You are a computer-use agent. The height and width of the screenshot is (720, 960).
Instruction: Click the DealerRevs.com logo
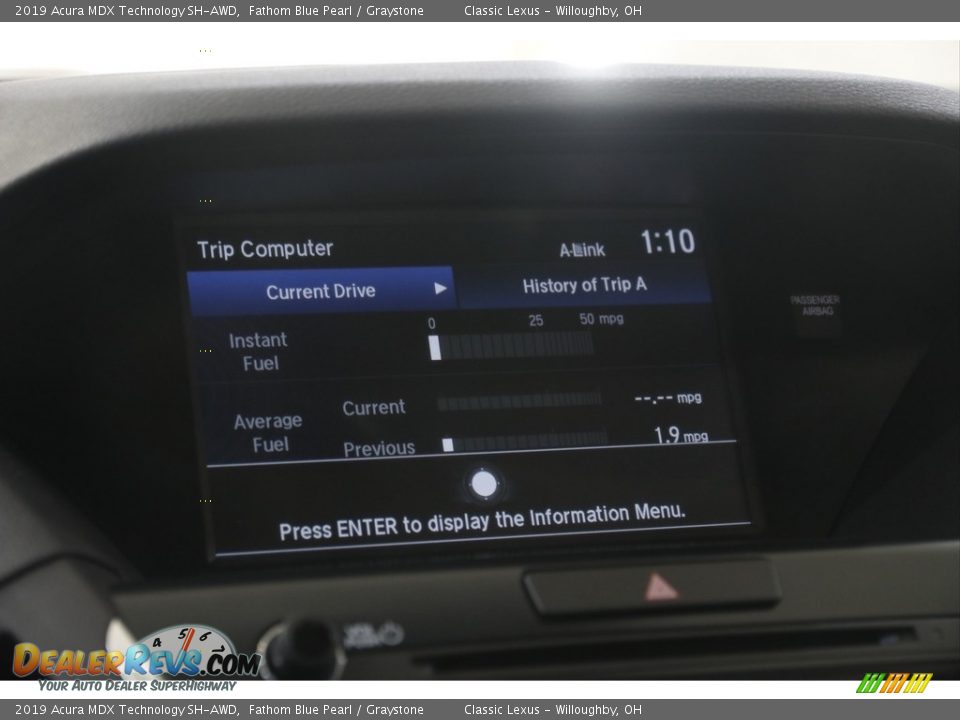point(136,660)
